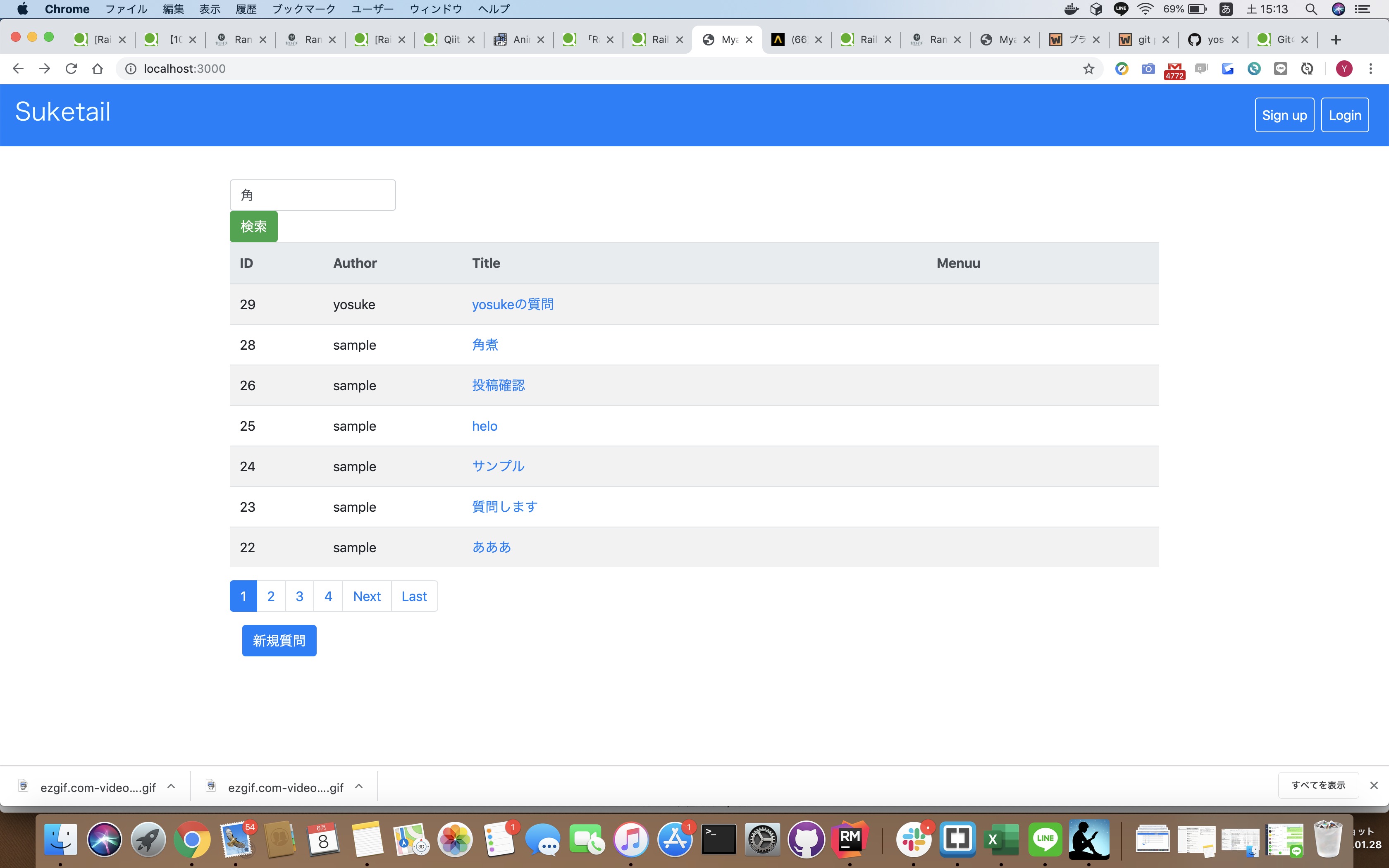Launch Siri from the Dock

coord(104,839)
